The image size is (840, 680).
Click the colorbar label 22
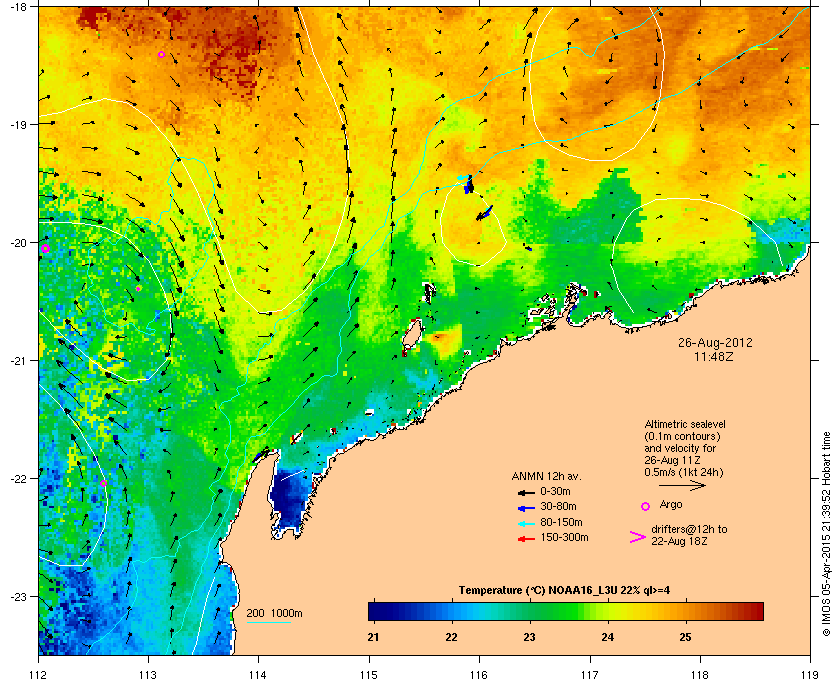point(452,637)
